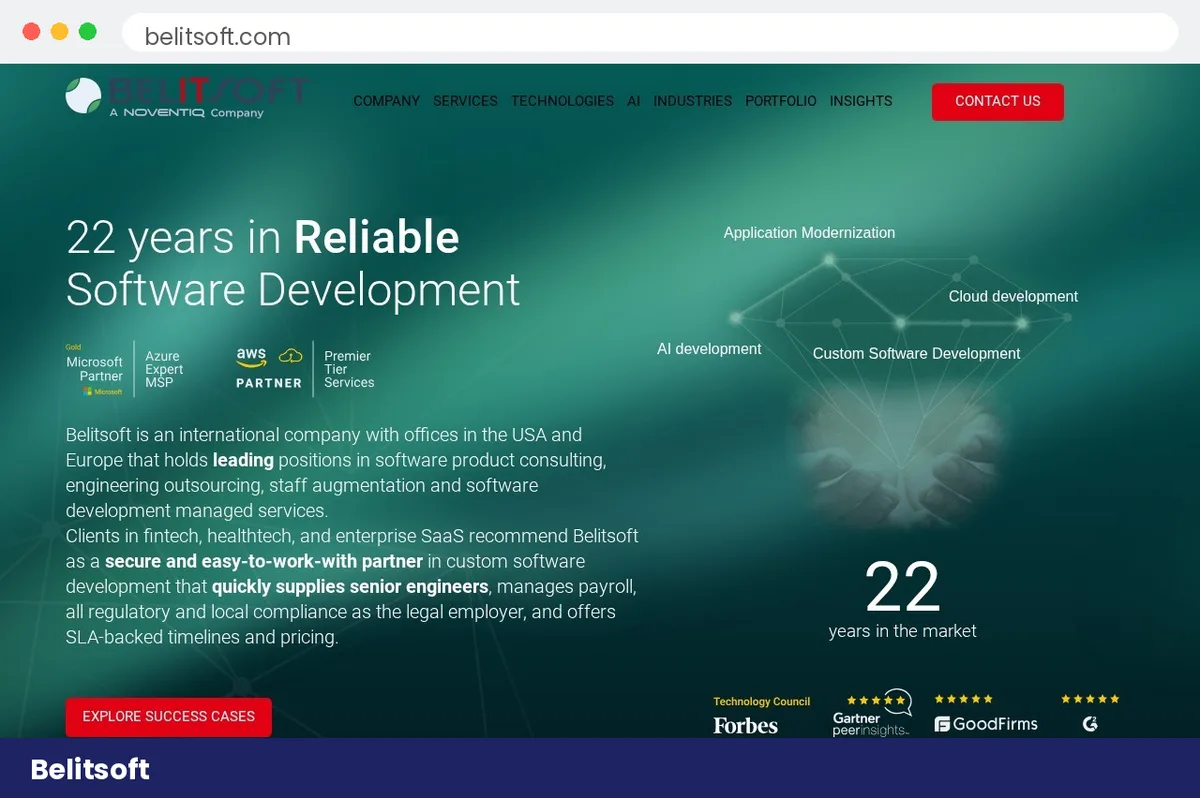Viewport: 1200px width, 798px height.
Task: Click the Gold Microsoft Partner badge
Action: click(95, 370)
